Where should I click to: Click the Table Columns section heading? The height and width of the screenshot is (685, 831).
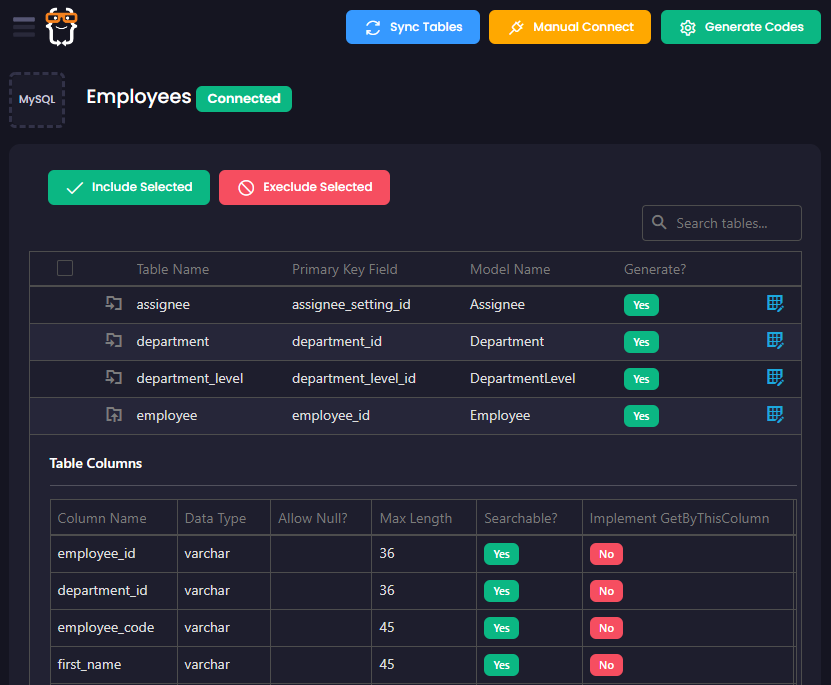point(95,464)
